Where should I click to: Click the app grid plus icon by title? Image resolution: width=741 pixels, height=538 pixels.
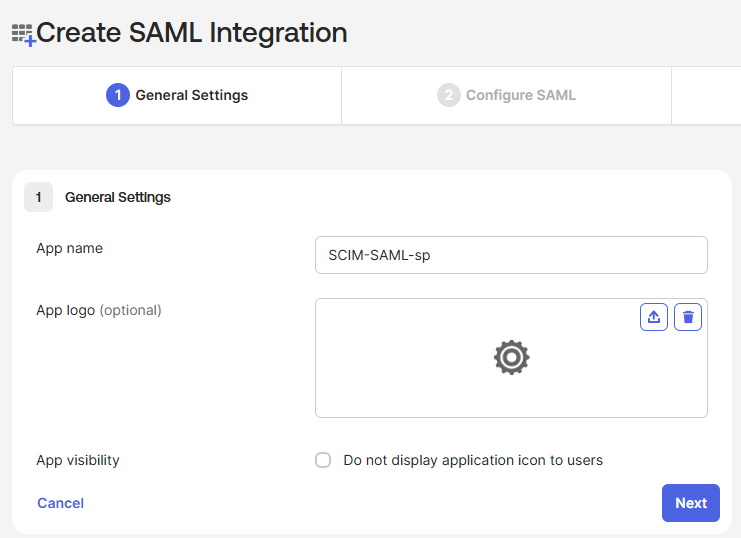(x=24, y=35)
